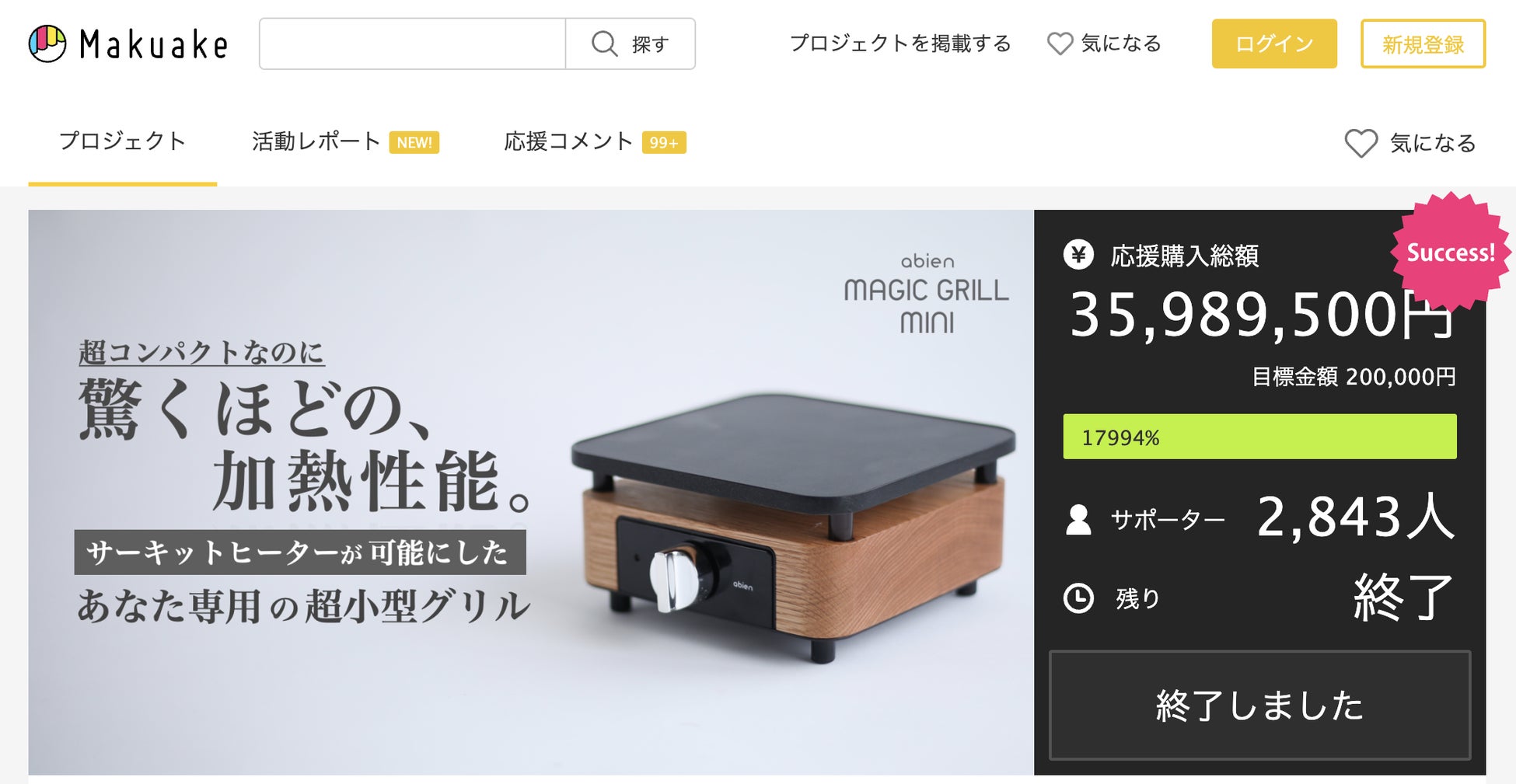Click the pink Success! badge
This screenshot has height=784, width=1516.
(x=1451, y=253)
